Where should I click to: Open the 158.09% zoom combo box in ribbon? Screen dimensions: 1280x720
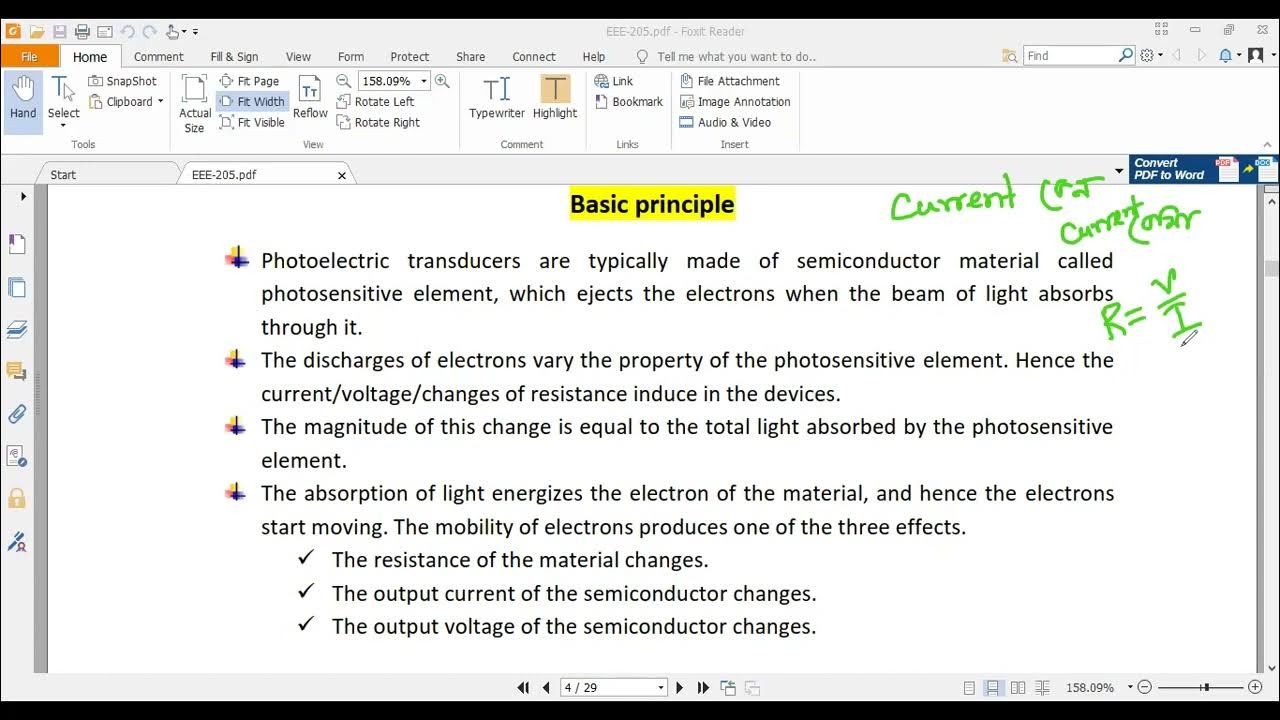tap(394, 81)
